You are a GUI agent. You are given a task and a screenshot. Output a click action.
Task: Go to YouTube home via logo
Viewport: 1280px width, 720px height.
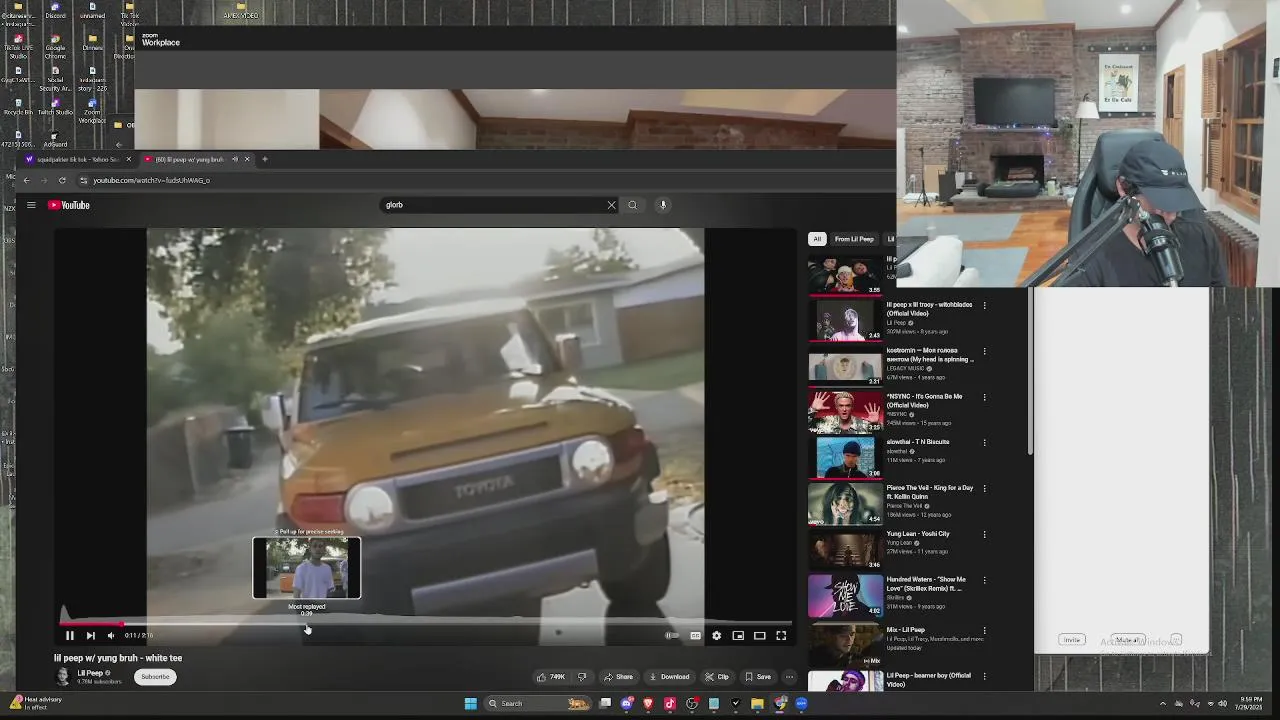pos(69,205)
